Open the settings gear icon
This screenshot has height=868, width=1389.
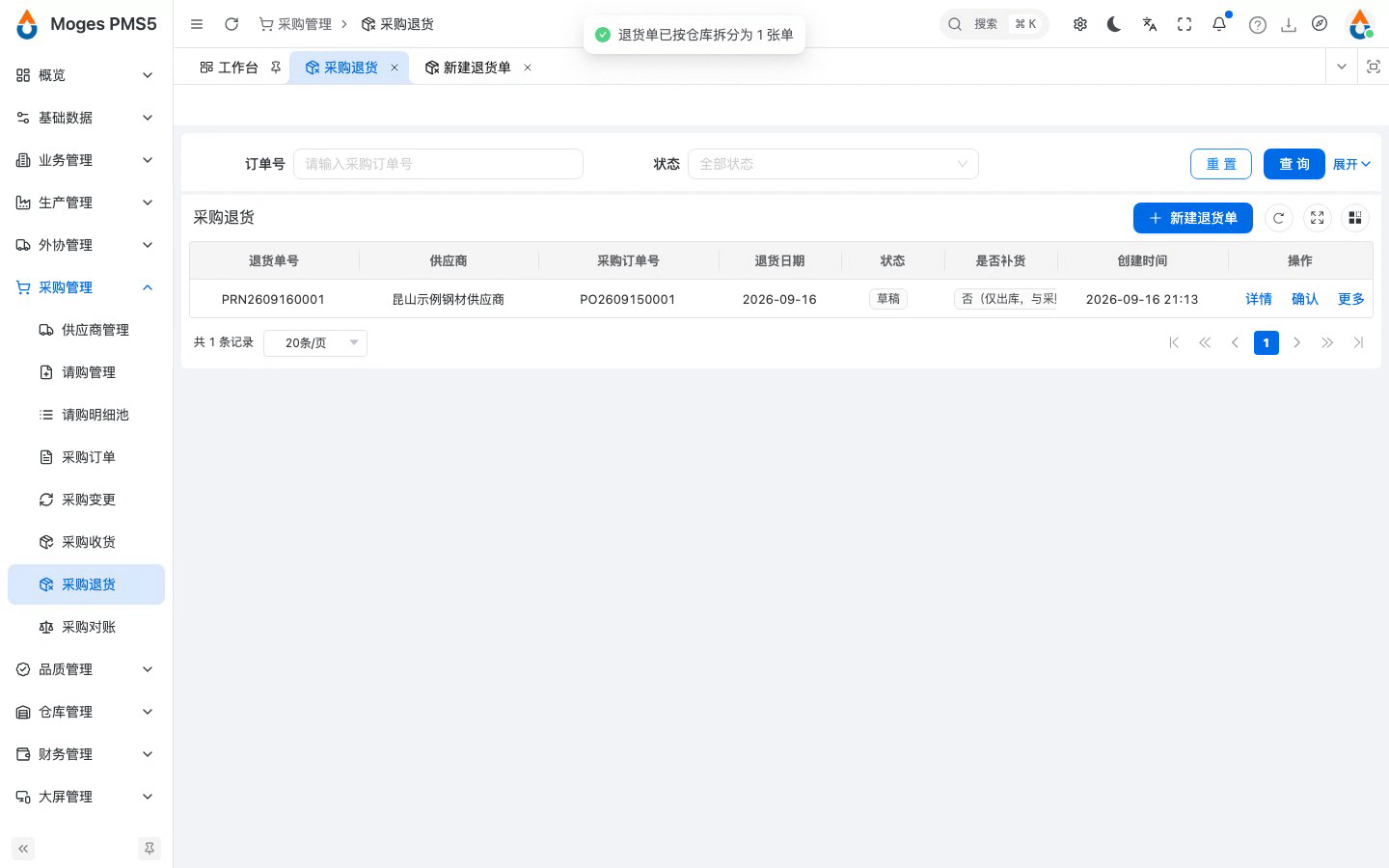coord(1080,24)
